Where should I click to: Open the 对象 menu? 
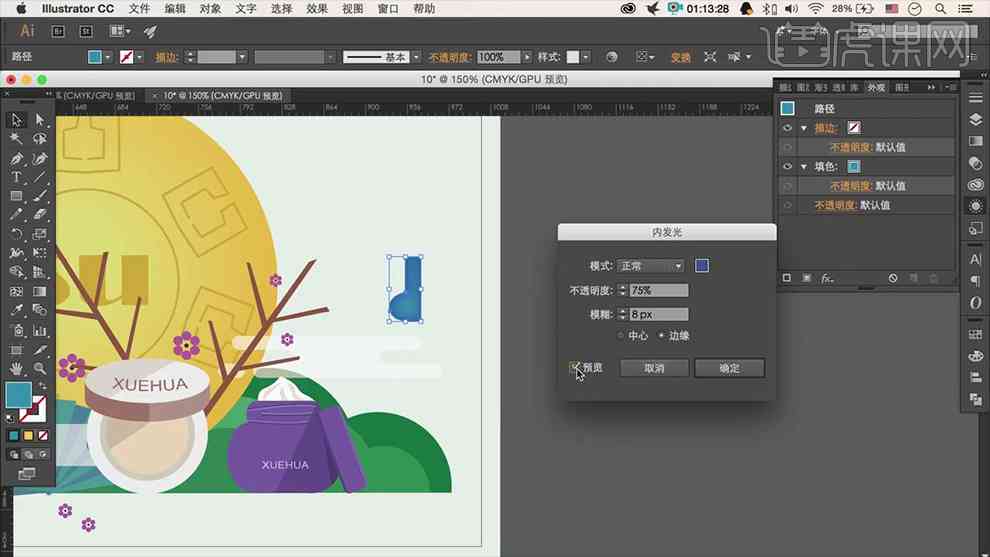pos(210,9)
